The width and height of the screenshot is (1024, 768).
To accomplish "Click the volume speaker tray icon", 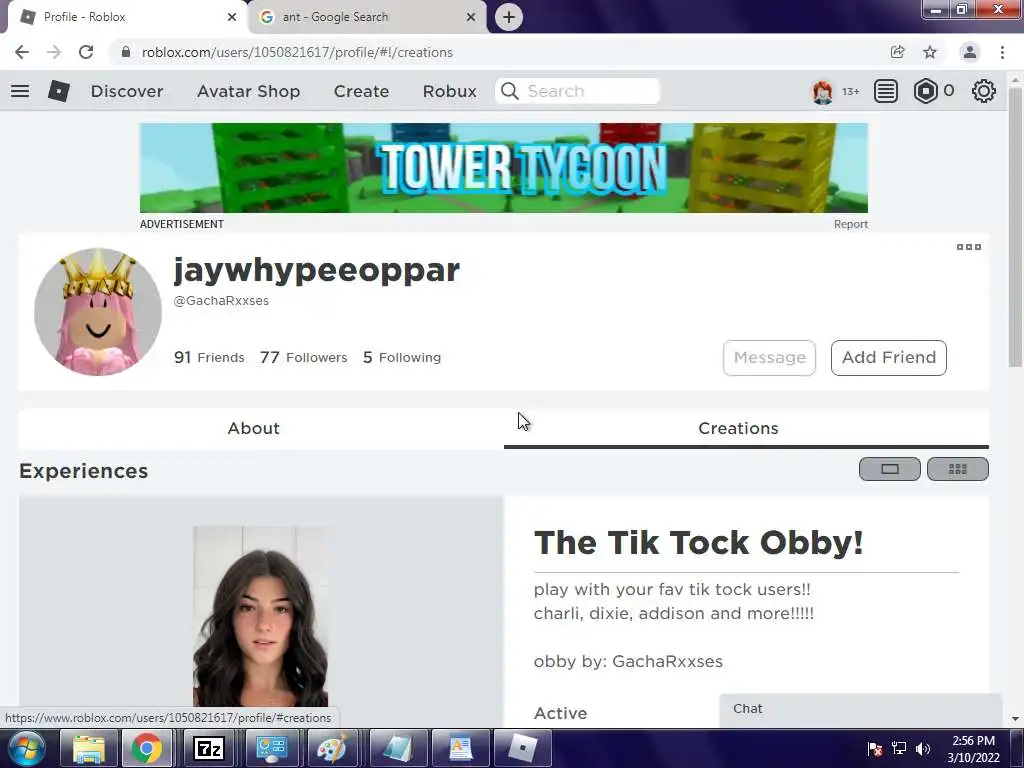I will (x=923, y=748).
